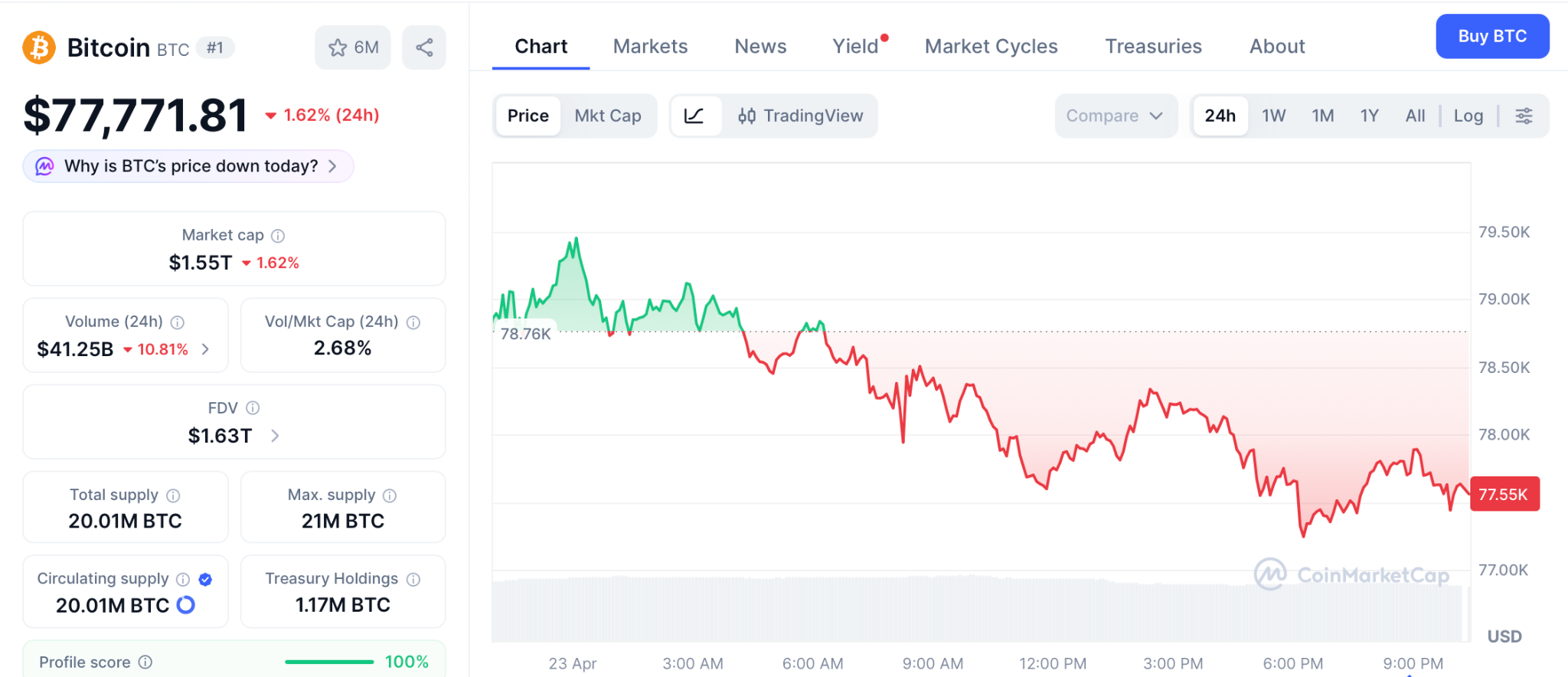Screen dimensions: 1568x677
Task: Switch to the Market Cycles tab
Action: click(991, 47)
